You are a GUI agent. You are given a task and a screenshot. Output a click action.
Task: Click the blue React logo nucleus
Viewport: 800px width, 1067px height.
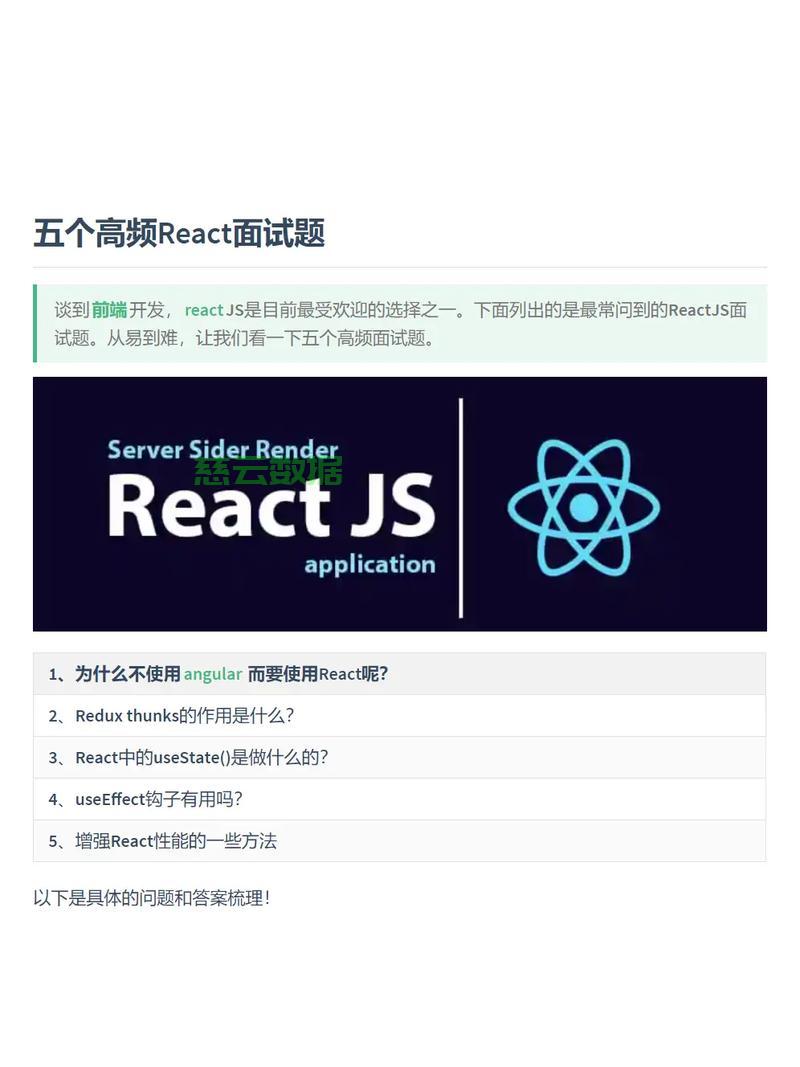click(585, 505)
